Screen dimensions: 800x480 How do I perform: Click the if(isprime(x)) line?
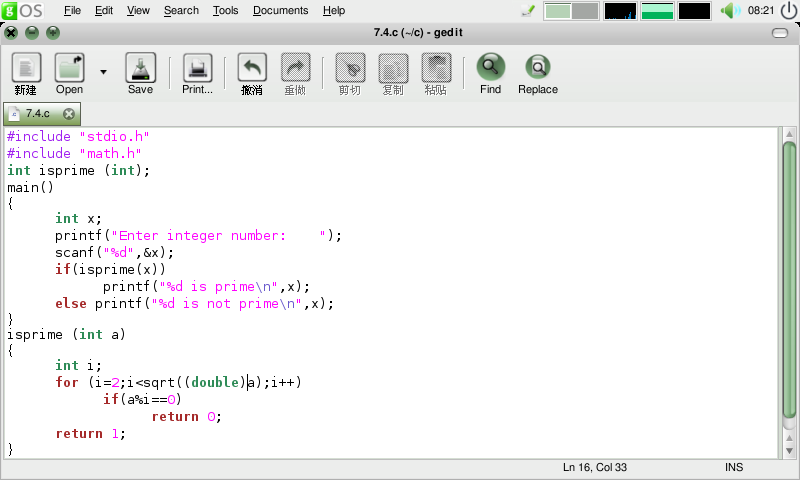[110, 269]
